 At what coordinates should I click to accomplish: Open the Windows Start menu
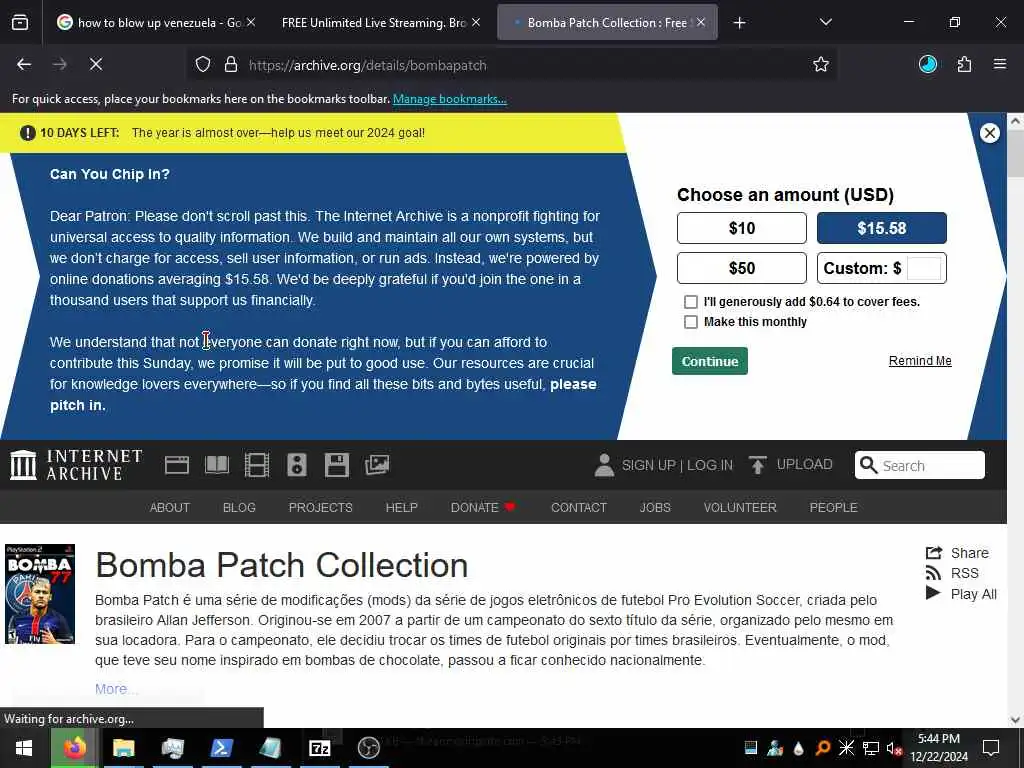(24, 748)
